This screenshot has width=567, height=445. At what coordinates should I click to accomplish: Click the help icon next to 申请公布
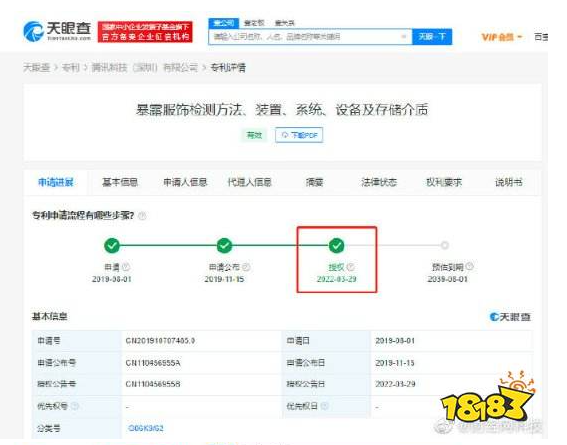tap(246, 267)
